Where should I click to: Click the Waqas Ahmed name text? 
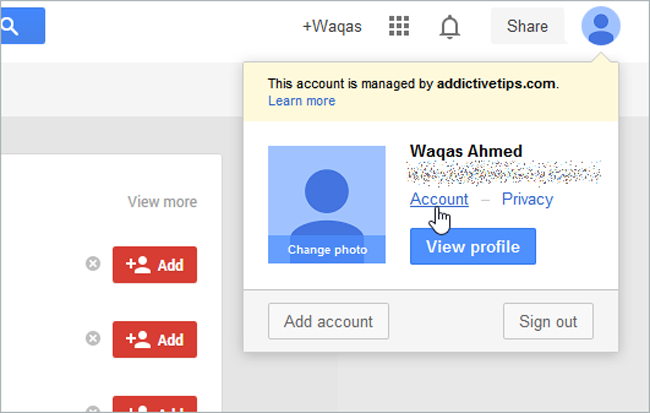(466, 151)
